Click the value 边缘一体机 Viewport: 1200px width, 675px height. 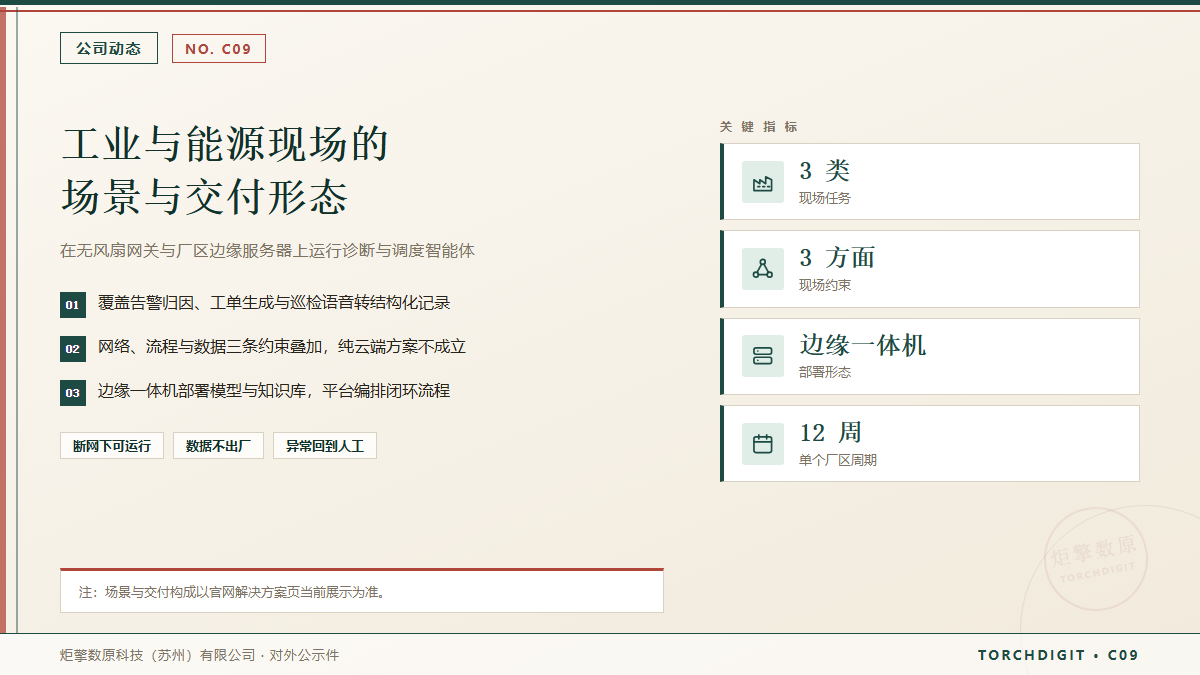[863, 345]
